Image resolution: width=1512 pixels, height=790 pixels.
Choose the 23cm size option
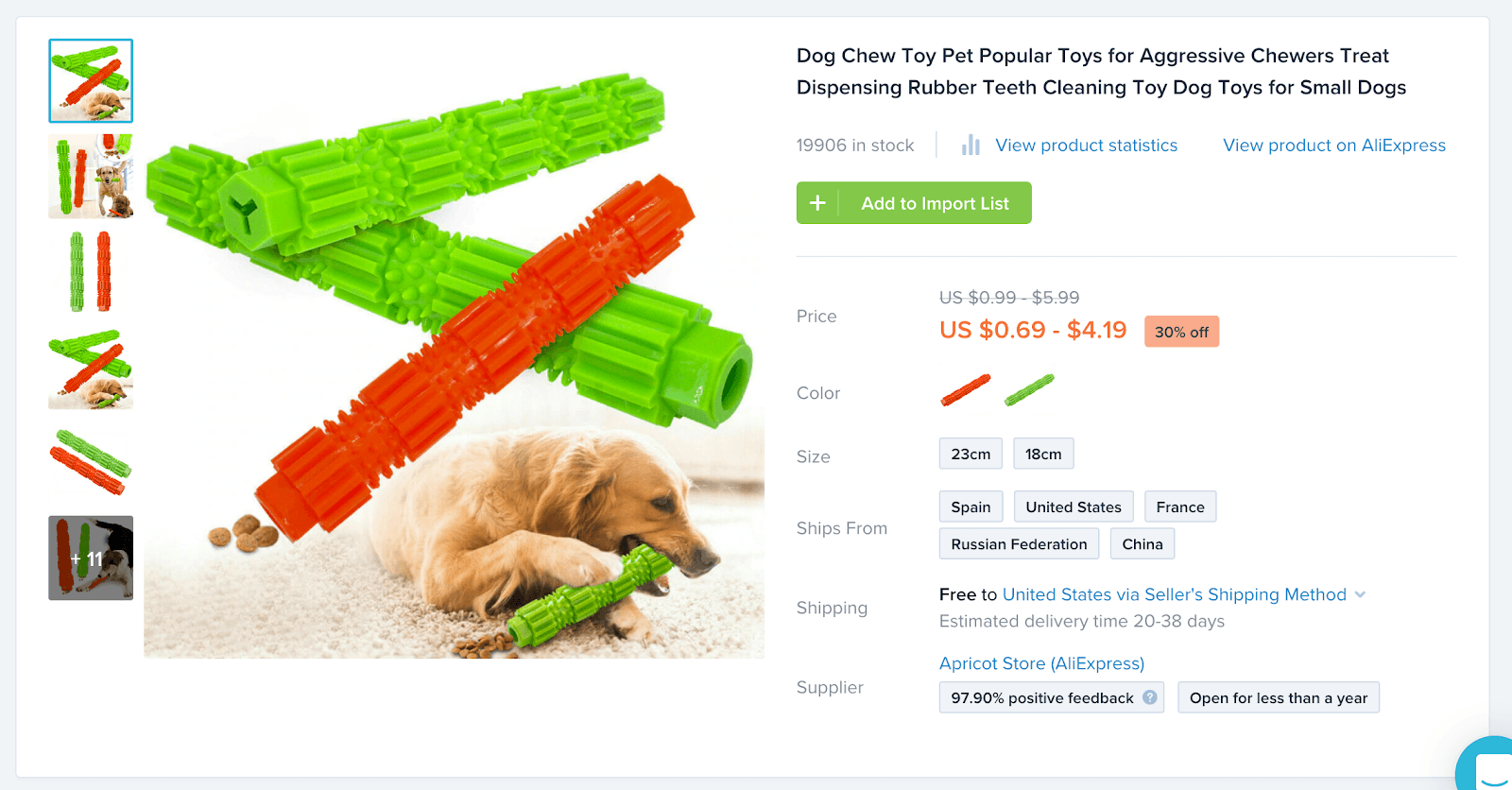971,454
